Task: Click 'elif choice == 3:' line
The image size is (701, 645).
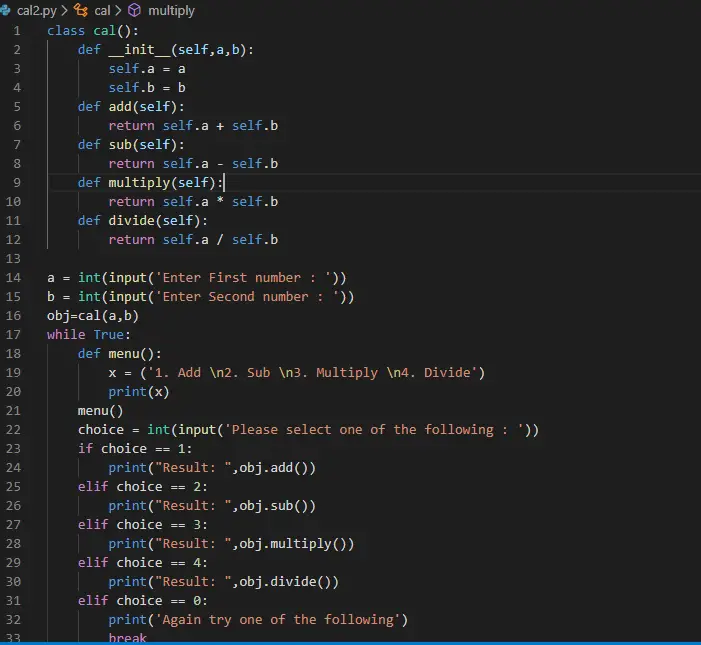Action: point(143,525)
